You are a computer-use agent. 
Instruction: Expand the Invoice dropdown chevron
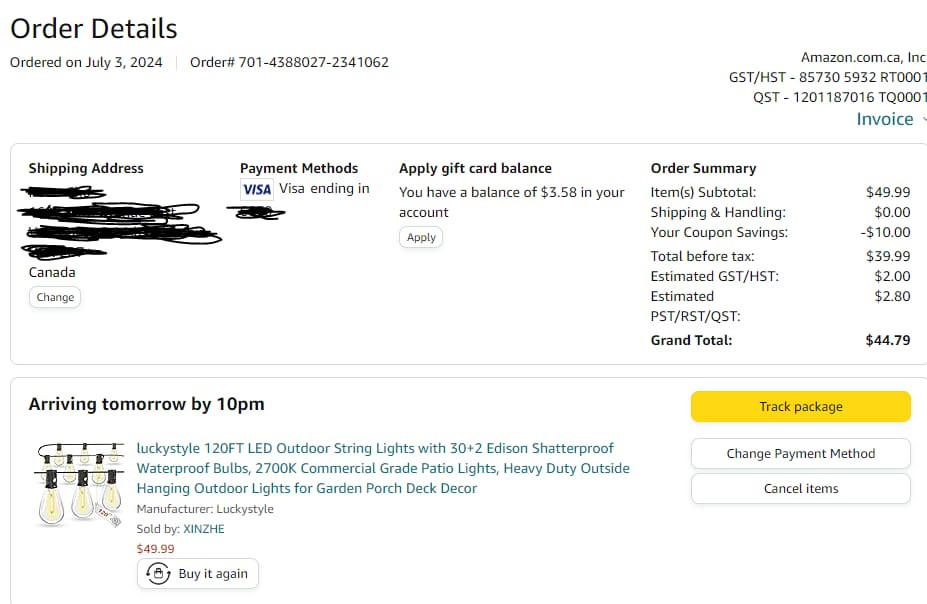pos(923,119)
